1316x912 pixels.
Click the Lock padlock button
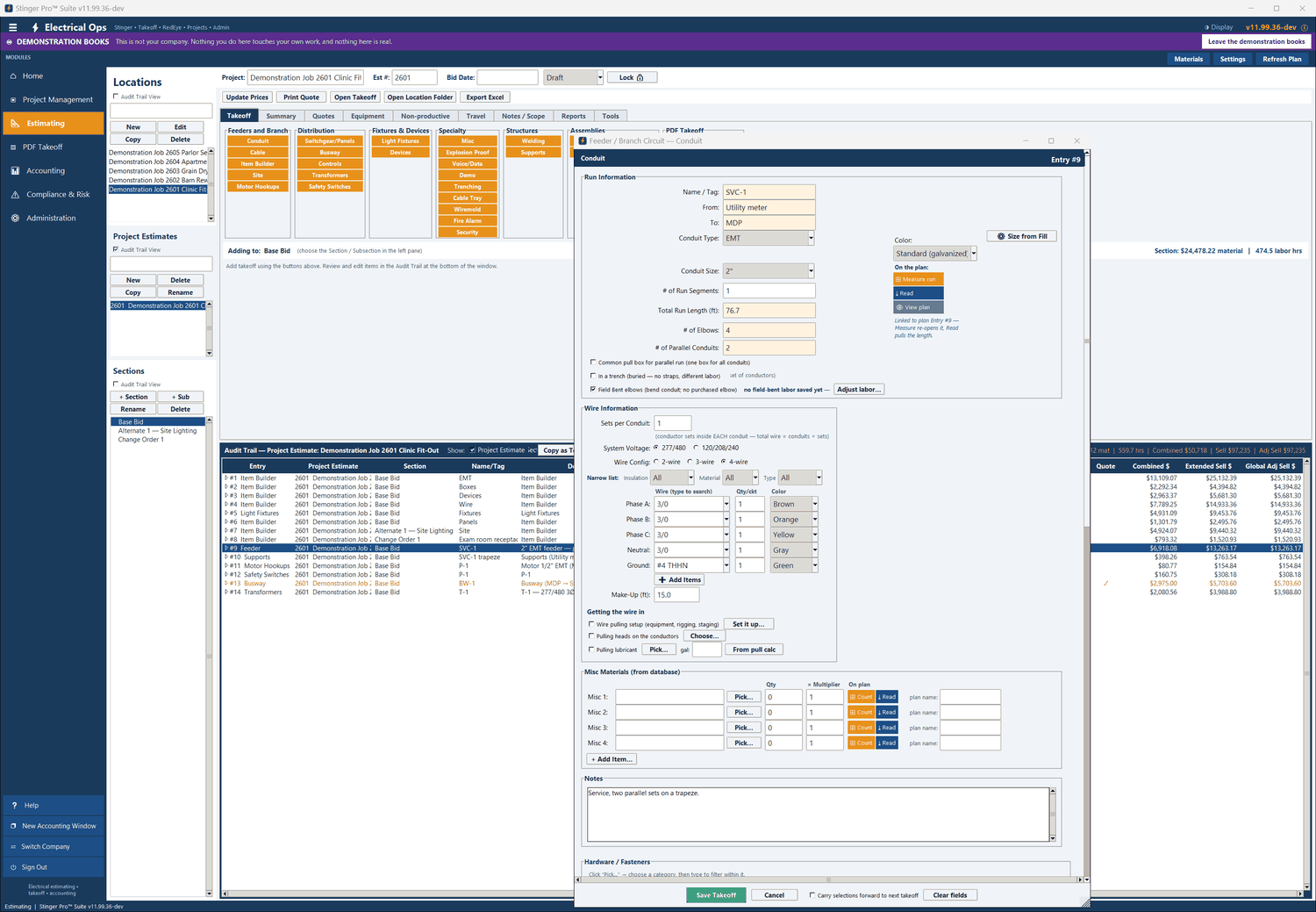(632, 77)
